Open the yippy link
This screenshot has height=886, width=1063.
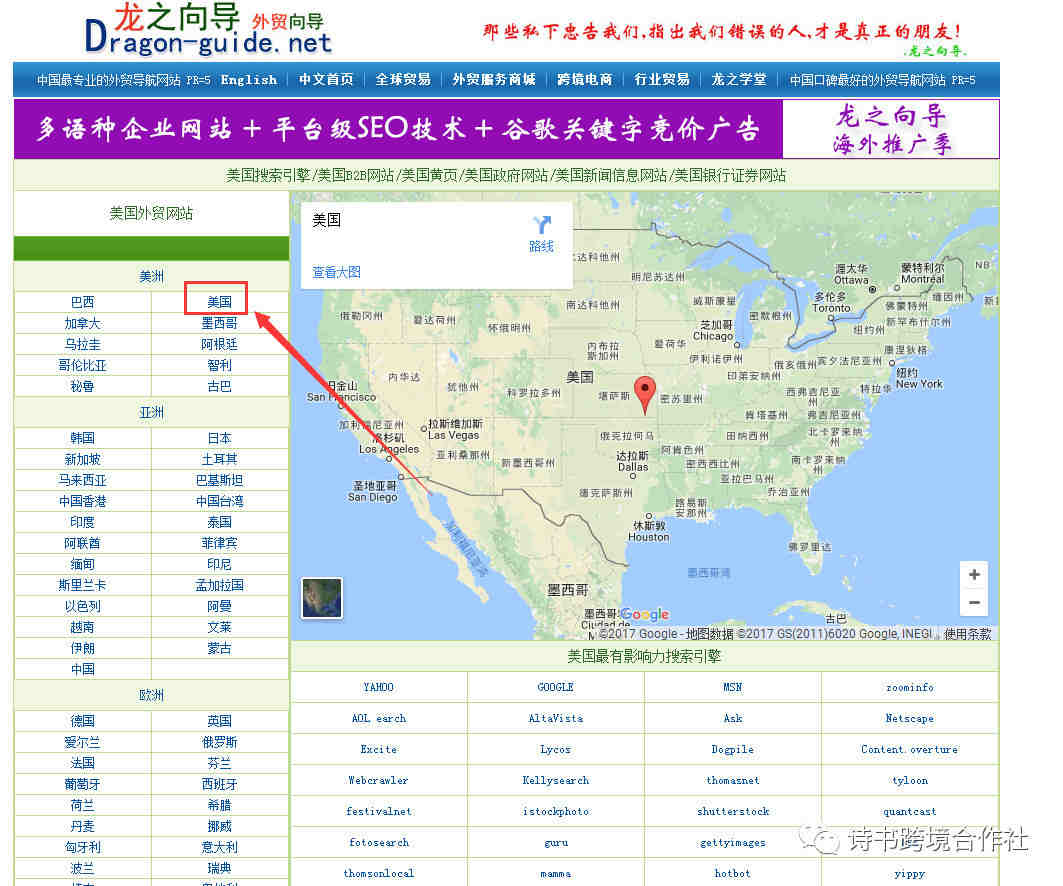click(910, 874)
